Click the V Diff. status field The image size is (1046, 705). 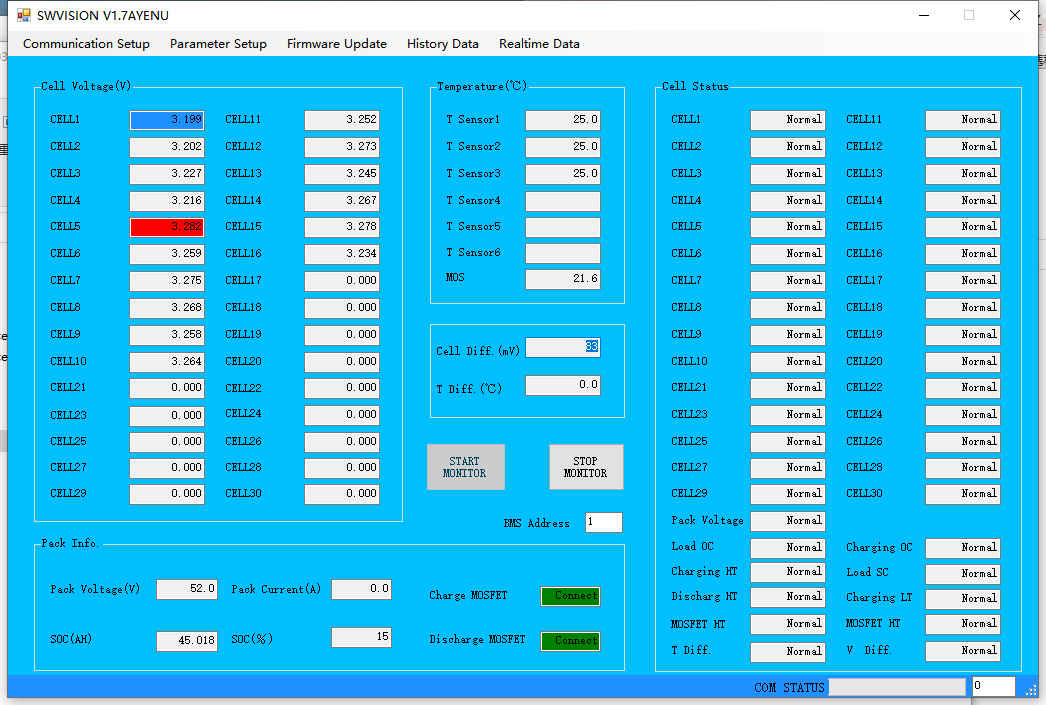[x=963, y=650]
